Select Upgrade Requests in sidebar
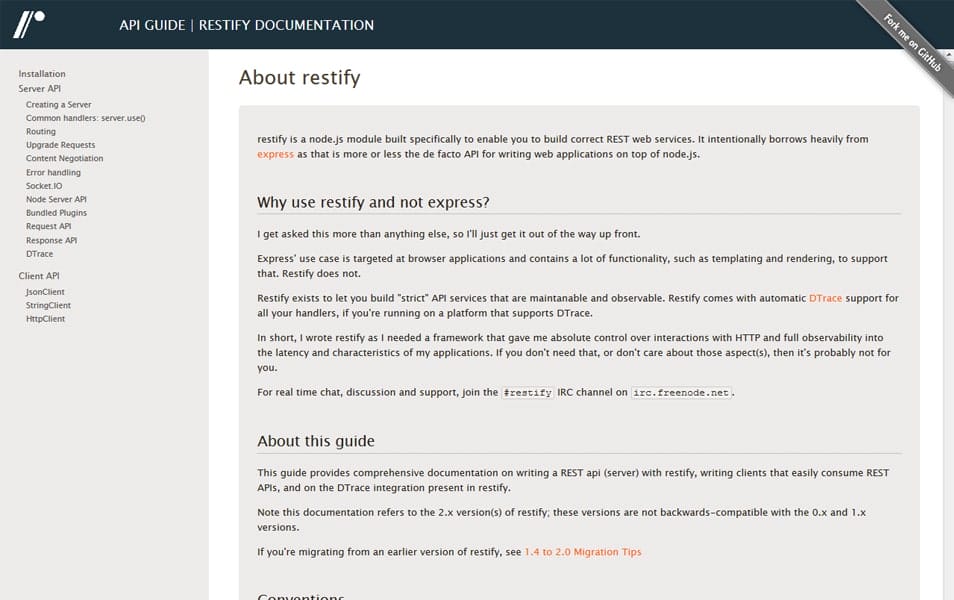954x600 pixels. [x=61, y=145]
